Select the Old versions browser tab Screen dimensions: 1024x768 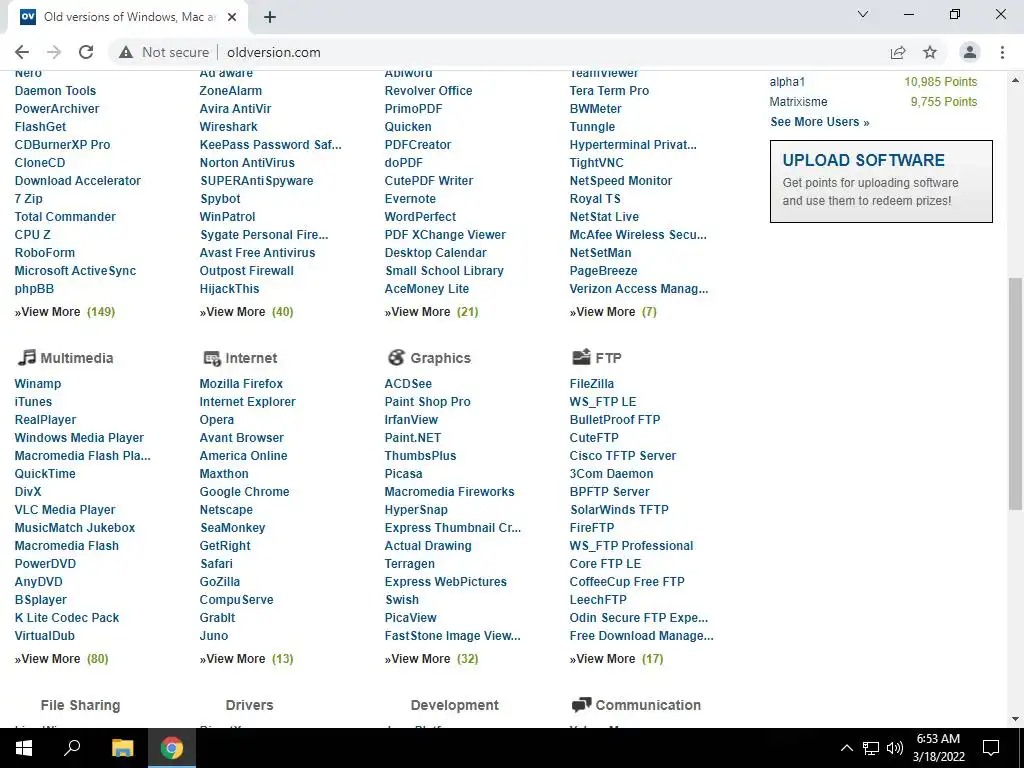(128, 17)
